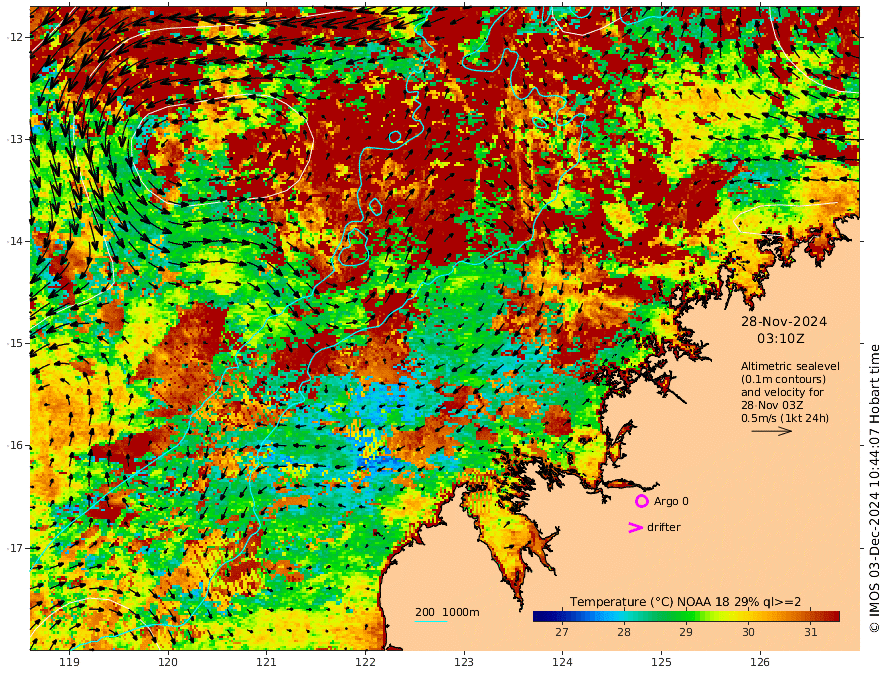This screenshot has width=880, height=680.
Task: Click the longitude 119 axis label
Action: tap(70, 663)
